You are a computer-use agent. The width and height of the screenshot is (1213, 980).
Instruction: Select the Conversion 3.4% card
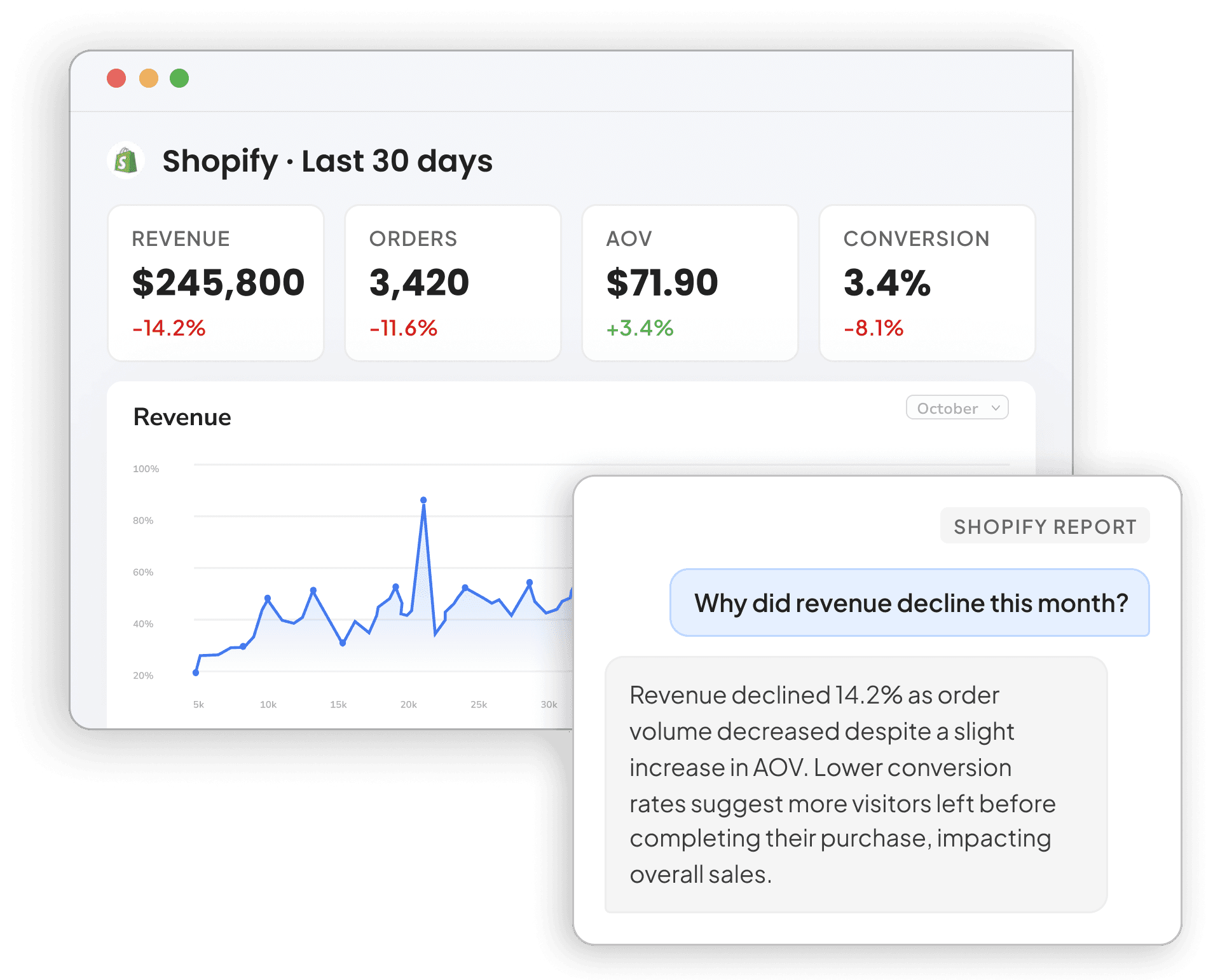point(928,283)
